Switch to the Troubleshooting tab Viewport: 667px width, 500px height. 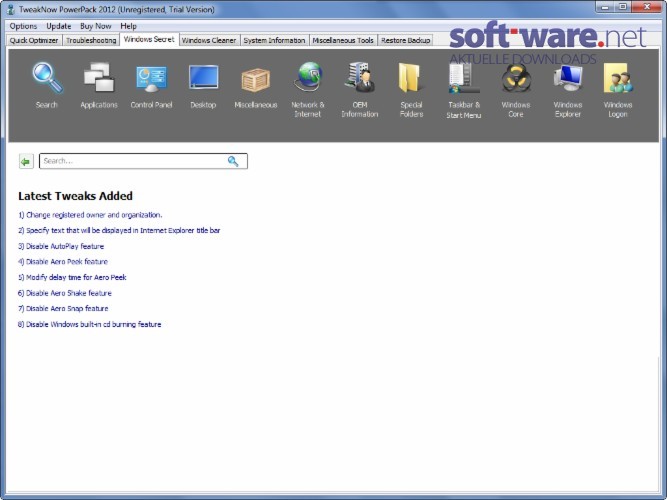(x=91, y=40)
